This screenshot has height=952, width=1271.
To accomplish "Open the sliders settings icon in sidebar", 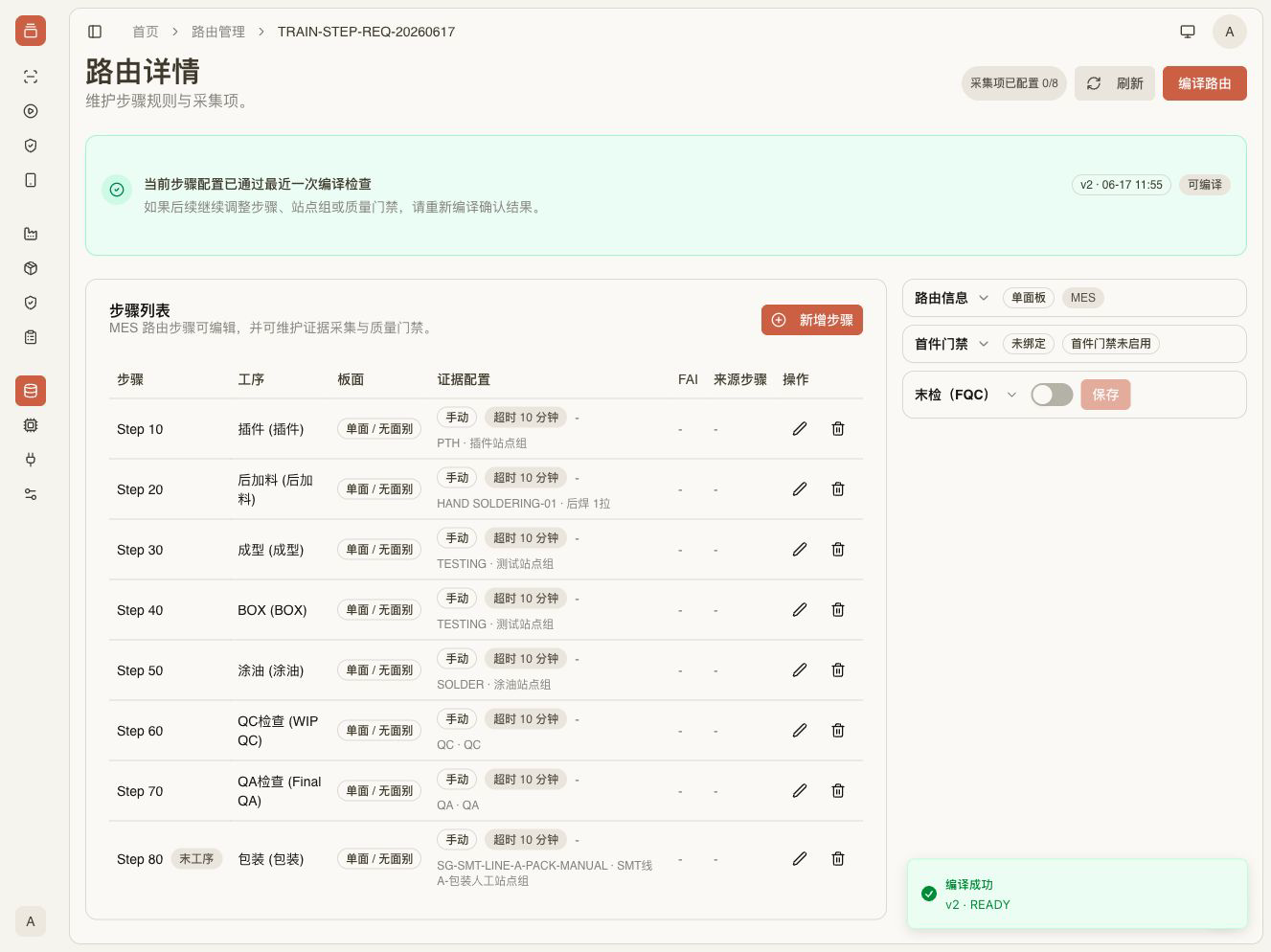I will (31, 494).
